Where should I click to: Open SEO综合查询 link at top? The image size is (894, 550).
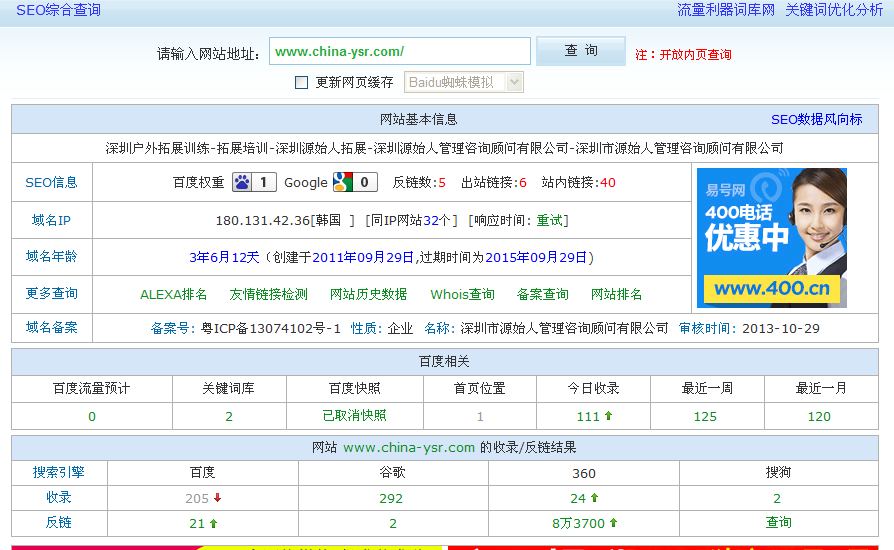[x=58, y=10]
